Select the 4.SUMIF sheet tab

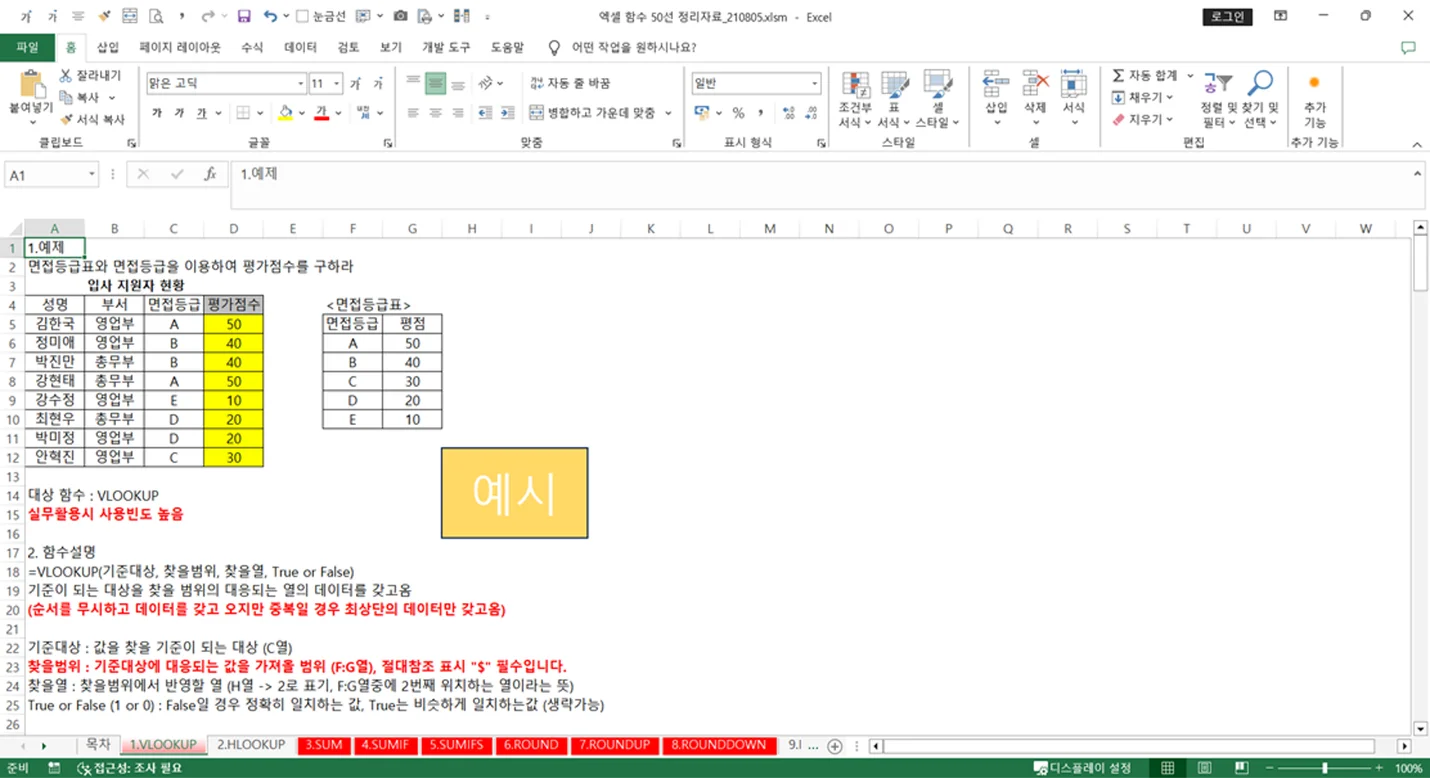[388, 745]
